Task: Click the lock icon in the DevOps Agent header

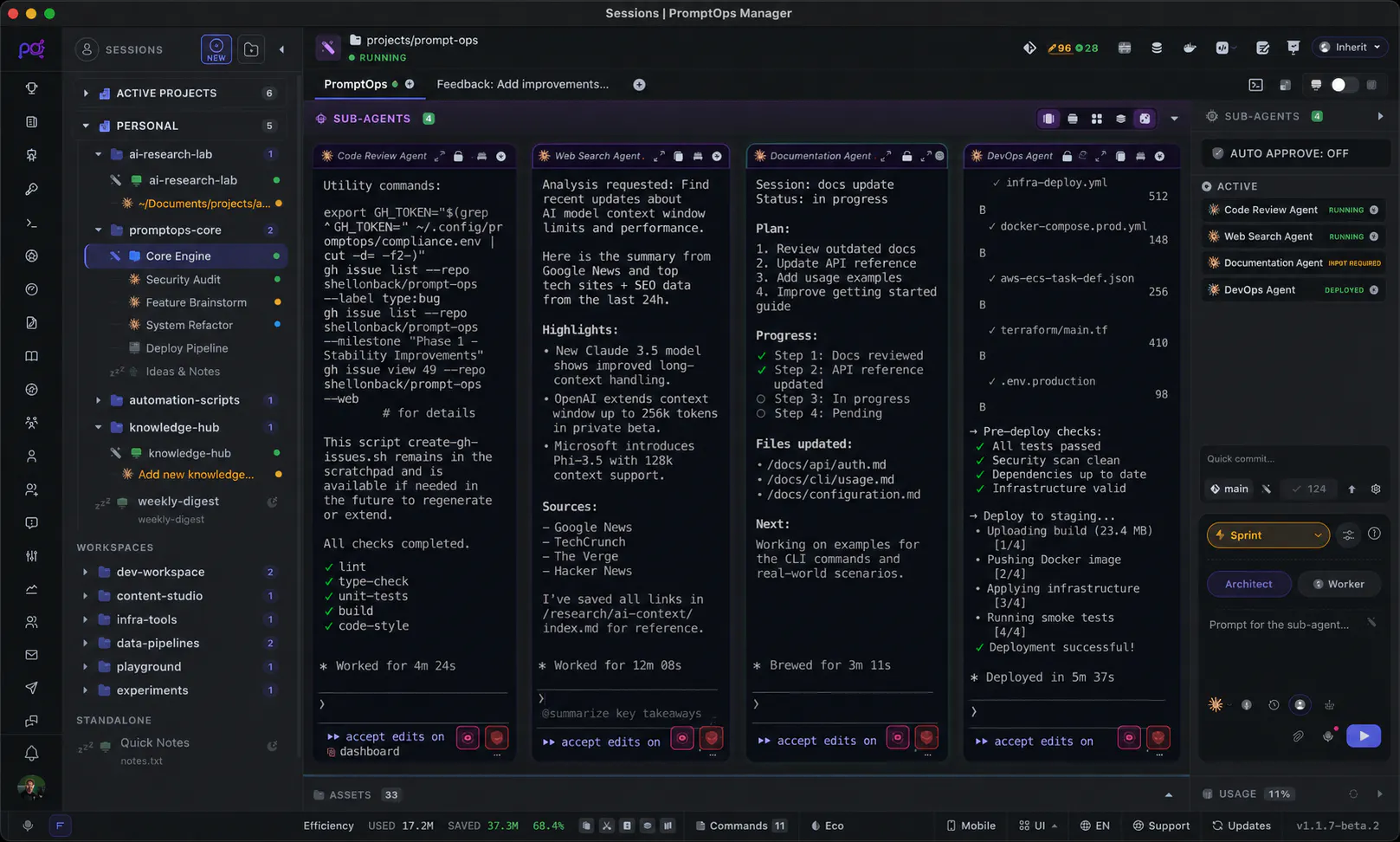Action: coord(1067,156)
